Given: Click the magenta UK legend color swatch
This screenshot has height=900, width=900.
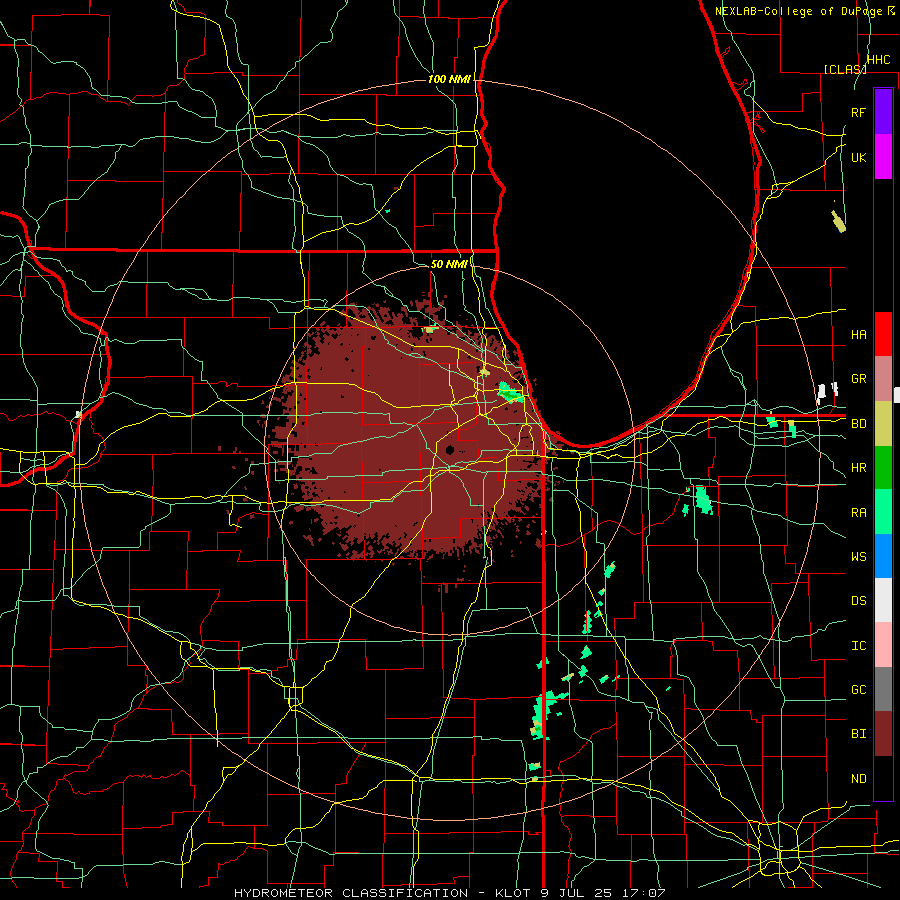Looking at the screenshot, I should (x=883, y=157).
